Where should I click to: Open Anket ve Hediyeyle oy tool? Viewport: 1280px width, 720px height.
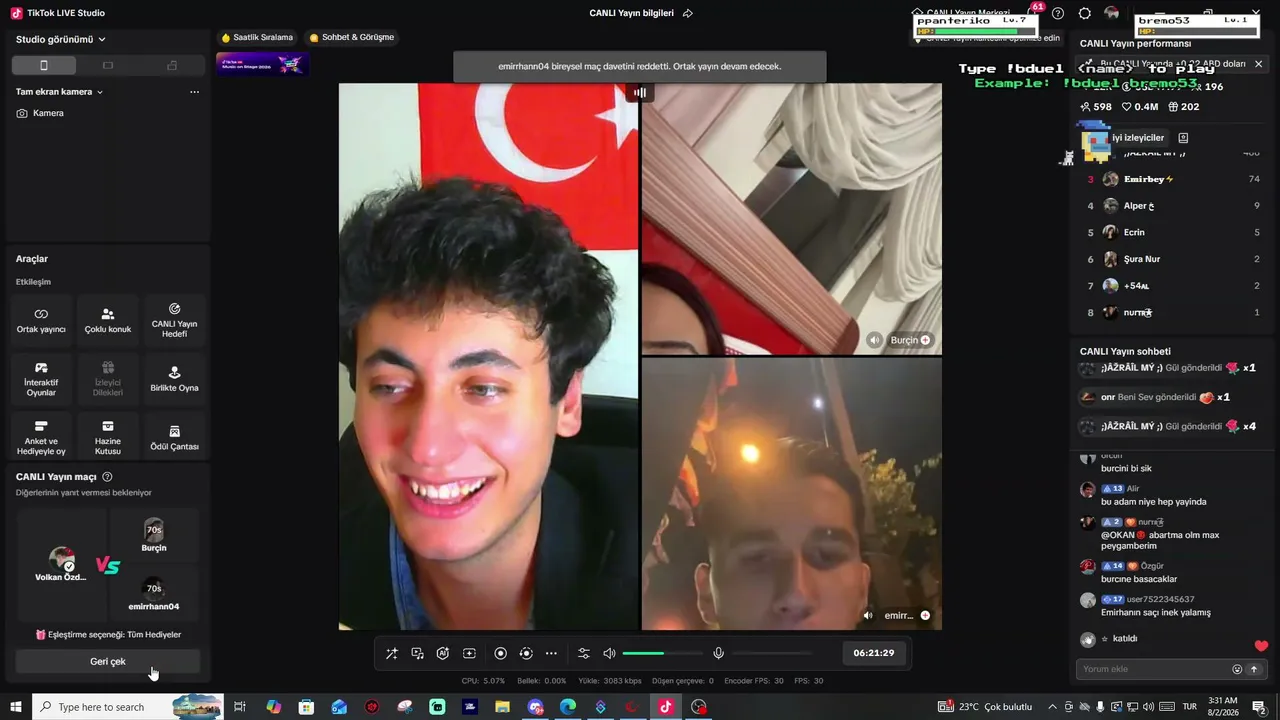coord(41,438)
